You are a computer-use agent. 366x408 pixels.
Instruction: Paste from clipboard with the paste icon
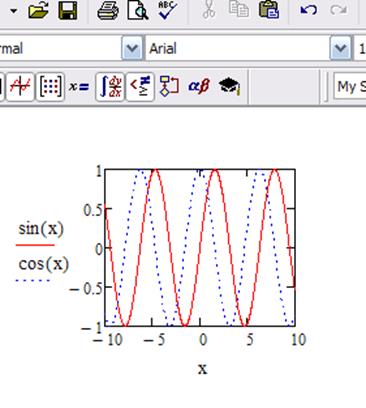(x=269, y=10)
